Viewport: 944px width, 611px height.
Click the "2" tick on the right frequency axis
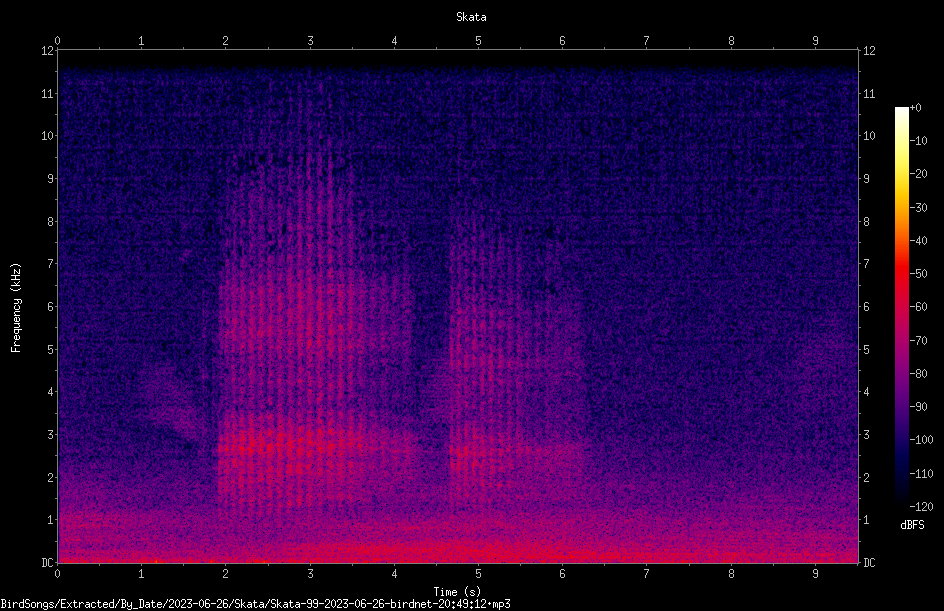[866, 477]
